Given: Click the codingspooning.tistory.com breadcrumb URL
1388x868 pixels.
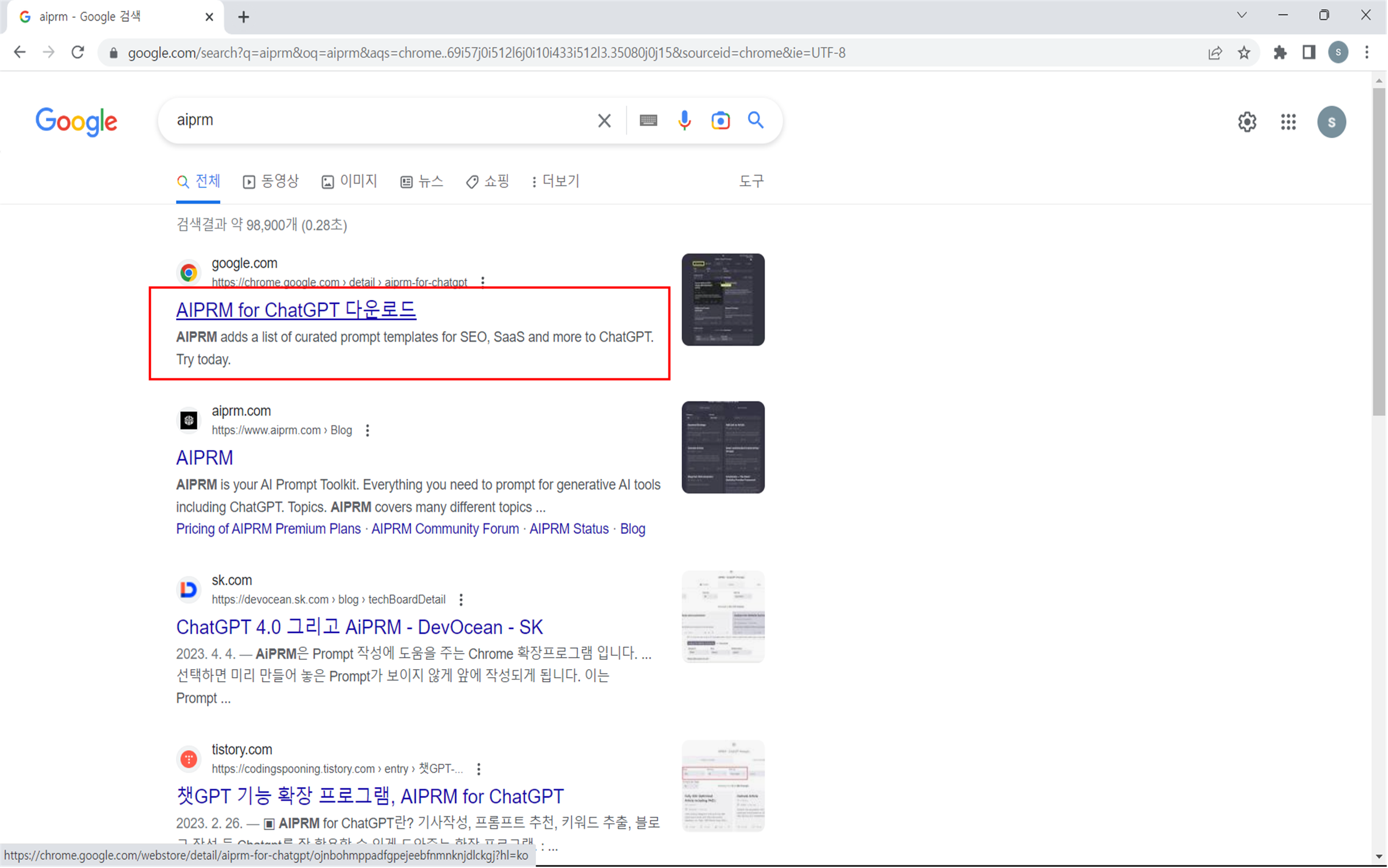Looking at the screenshot, I should (x=337, y=769).
